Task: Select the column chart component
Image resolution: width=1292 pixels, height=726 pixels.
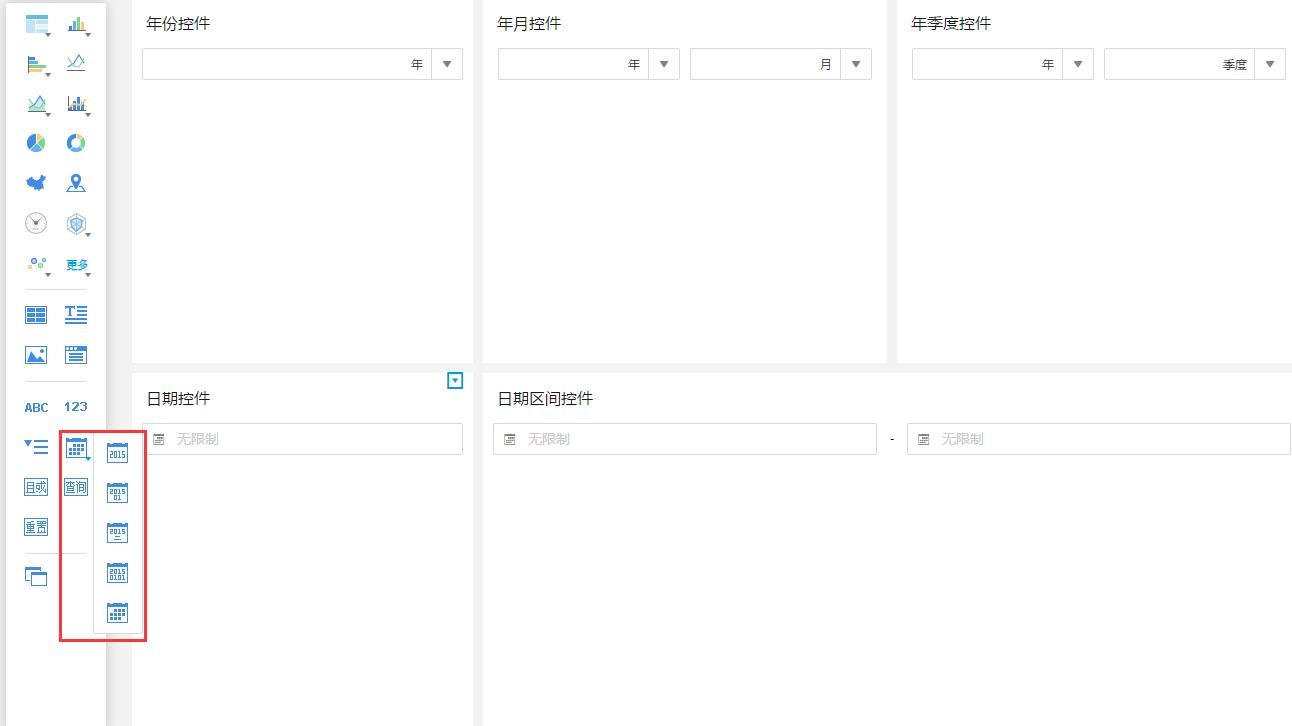Action: click(x=76, y=24)
